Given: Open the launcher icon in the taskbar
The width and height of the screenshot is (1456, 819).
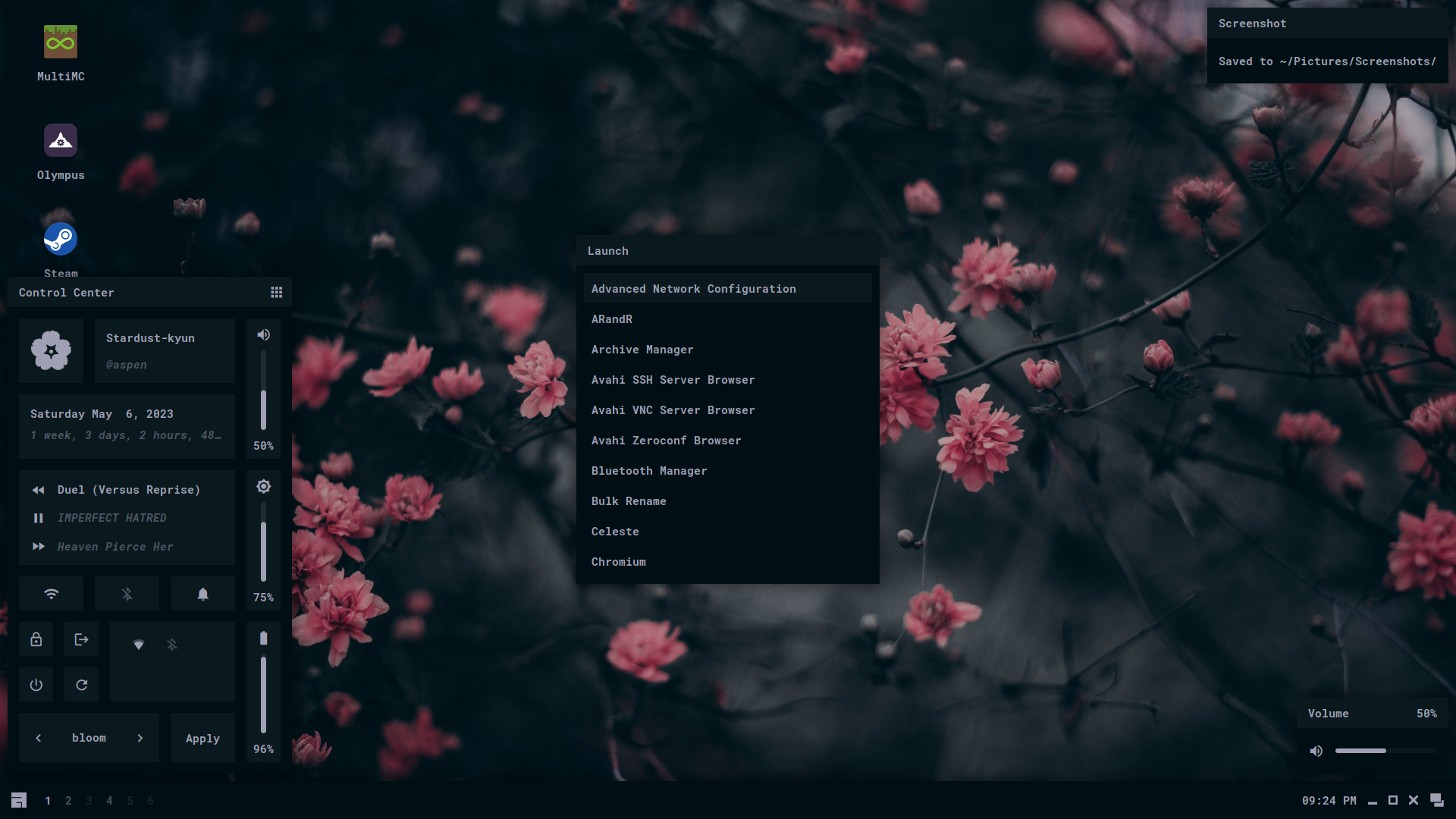Looking at the screenshot, I should pyautogui.click(x=19, y=800).
